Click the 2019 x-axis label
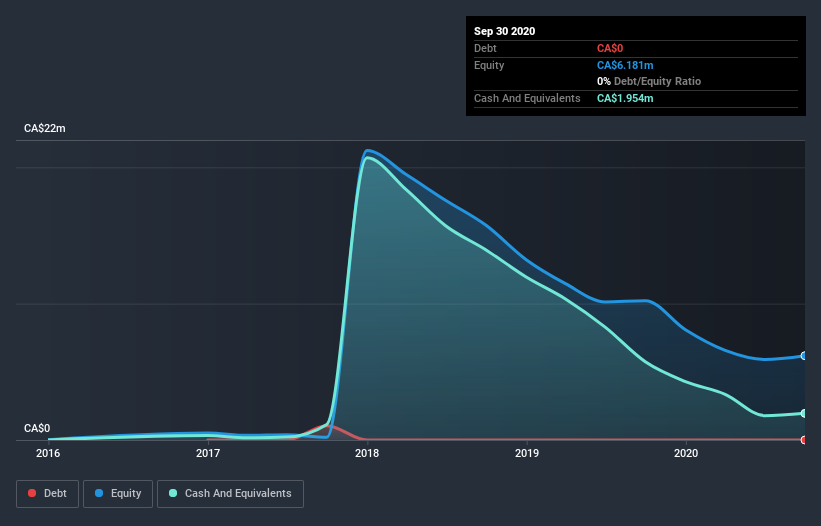821x526 pixels. [x=527, y=453]
